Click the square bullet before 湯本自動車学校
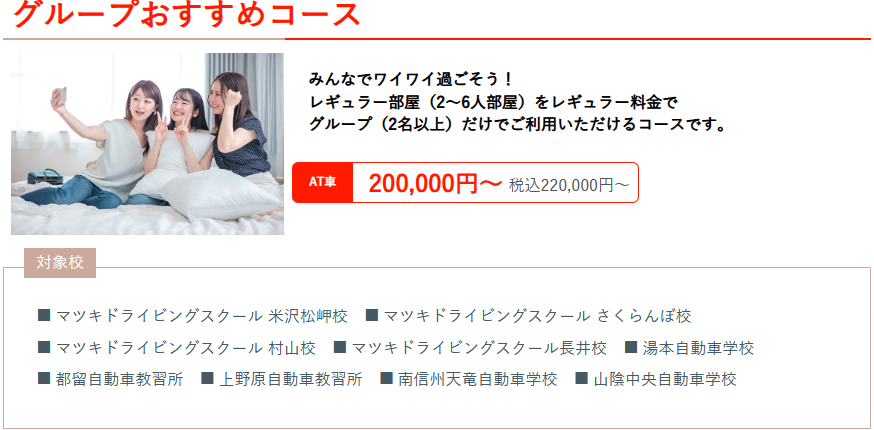 coord(631,347)
